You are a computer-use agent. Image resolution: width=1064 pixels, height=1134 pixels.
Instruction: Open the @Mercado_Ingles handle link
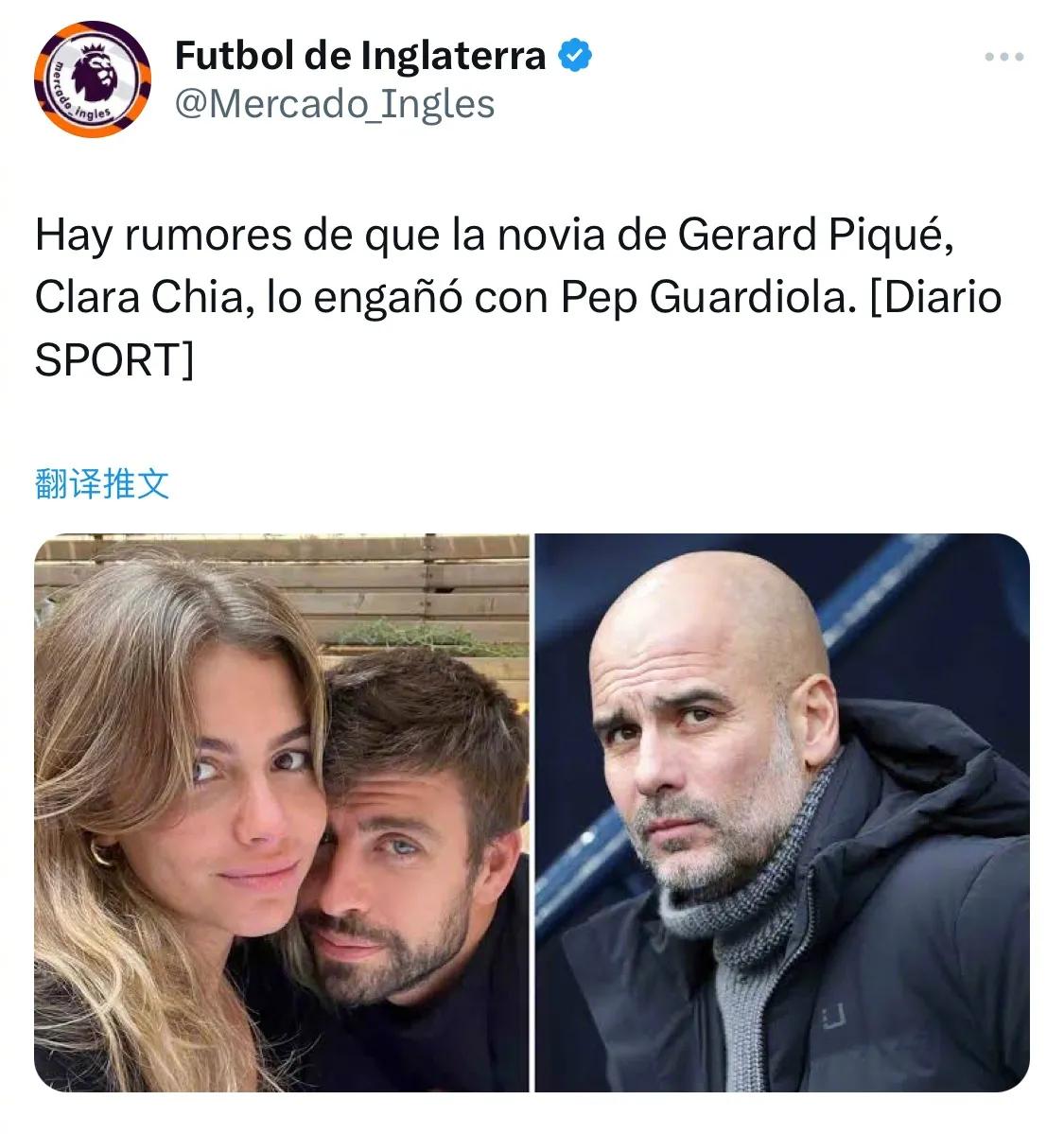[335, 104]
